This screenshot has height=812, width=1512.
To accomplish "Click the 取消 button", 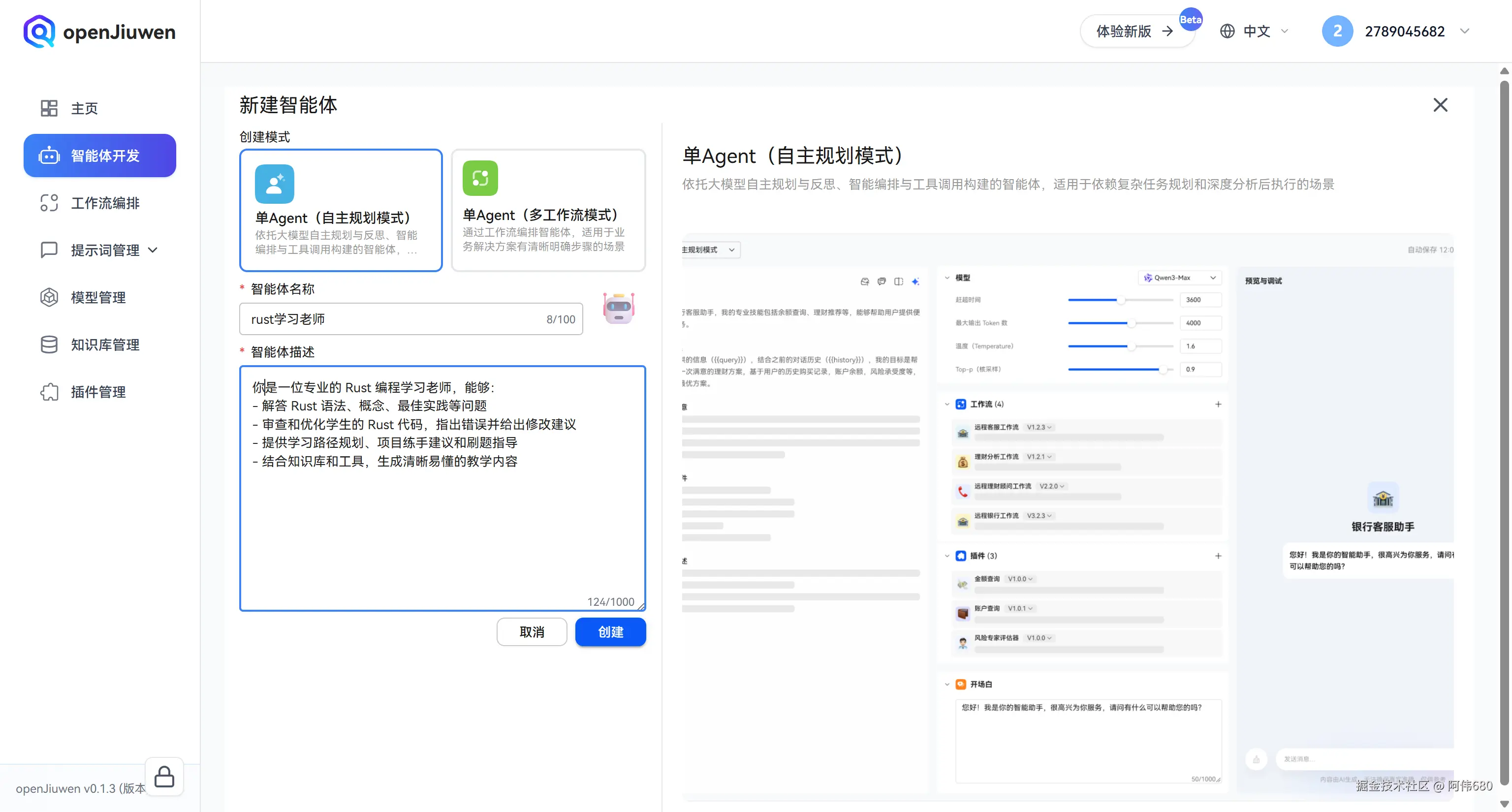I will coord(531,632).
